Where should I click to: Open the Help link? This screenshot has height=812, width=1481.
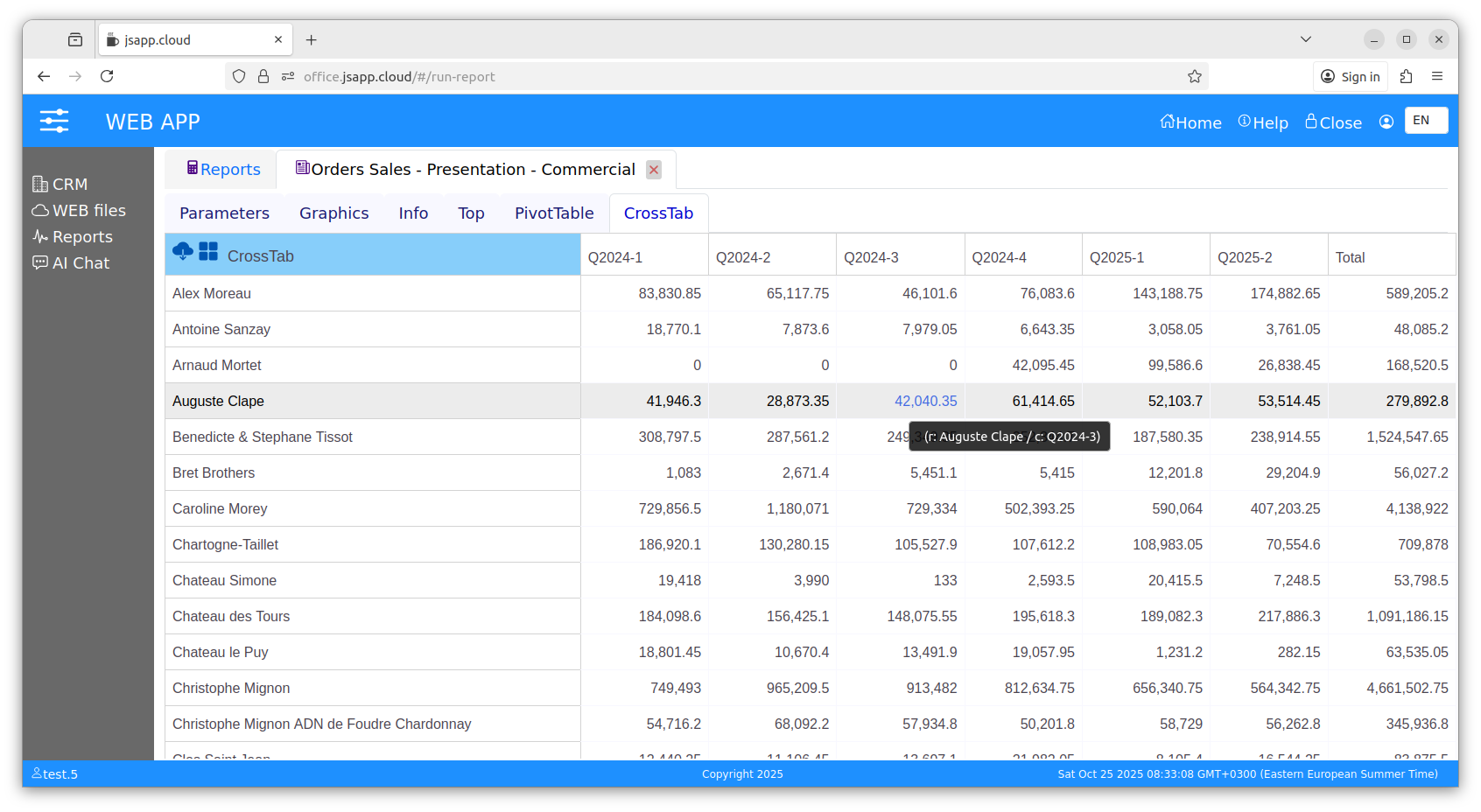pos(1263,122)
